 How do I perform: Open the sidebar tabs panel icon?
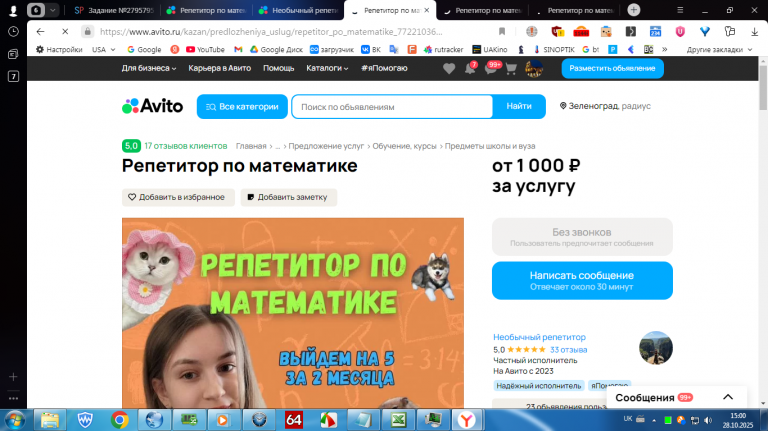tap(14, 54)
